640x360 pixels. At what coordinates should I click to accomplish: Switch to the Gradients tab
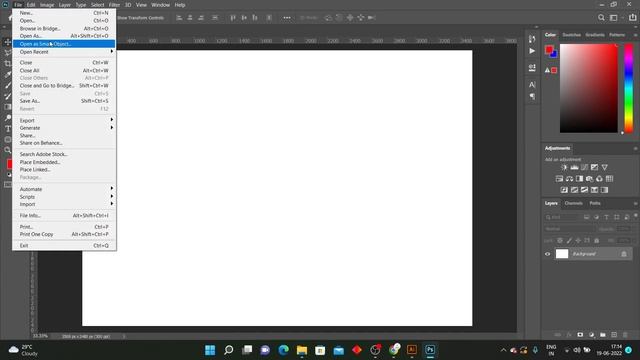click(x=595, y=35)
